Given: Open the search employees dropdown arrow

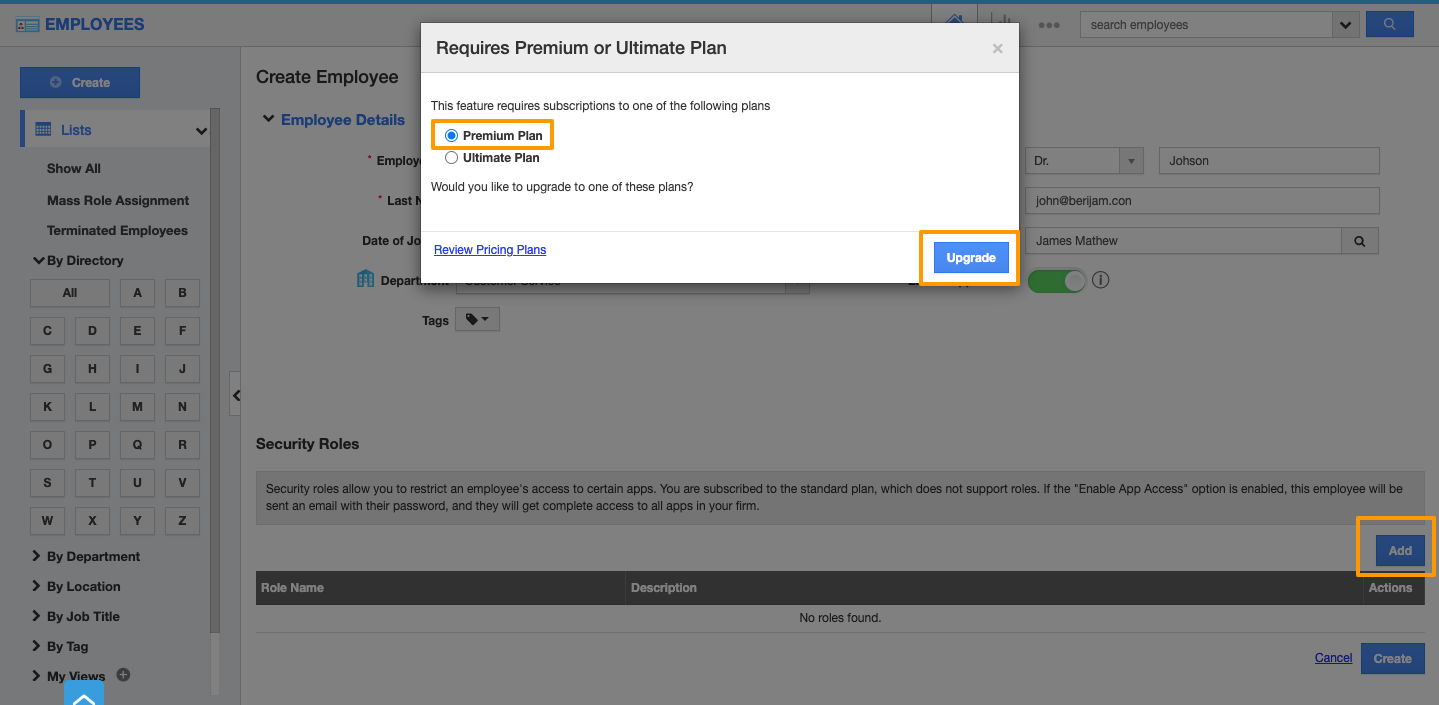Looking at the screenshot, I should (x=1345, y=25).
